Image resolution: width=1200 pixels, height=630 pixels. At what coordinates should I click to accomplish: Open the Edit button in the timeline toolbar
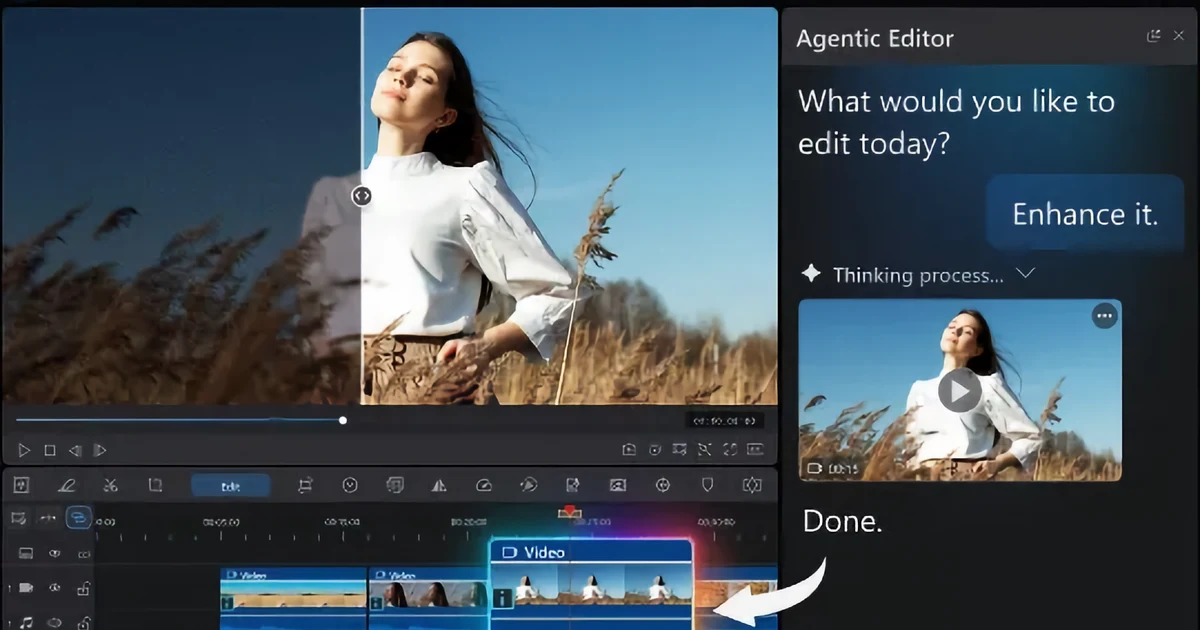[x=230, y=486]
